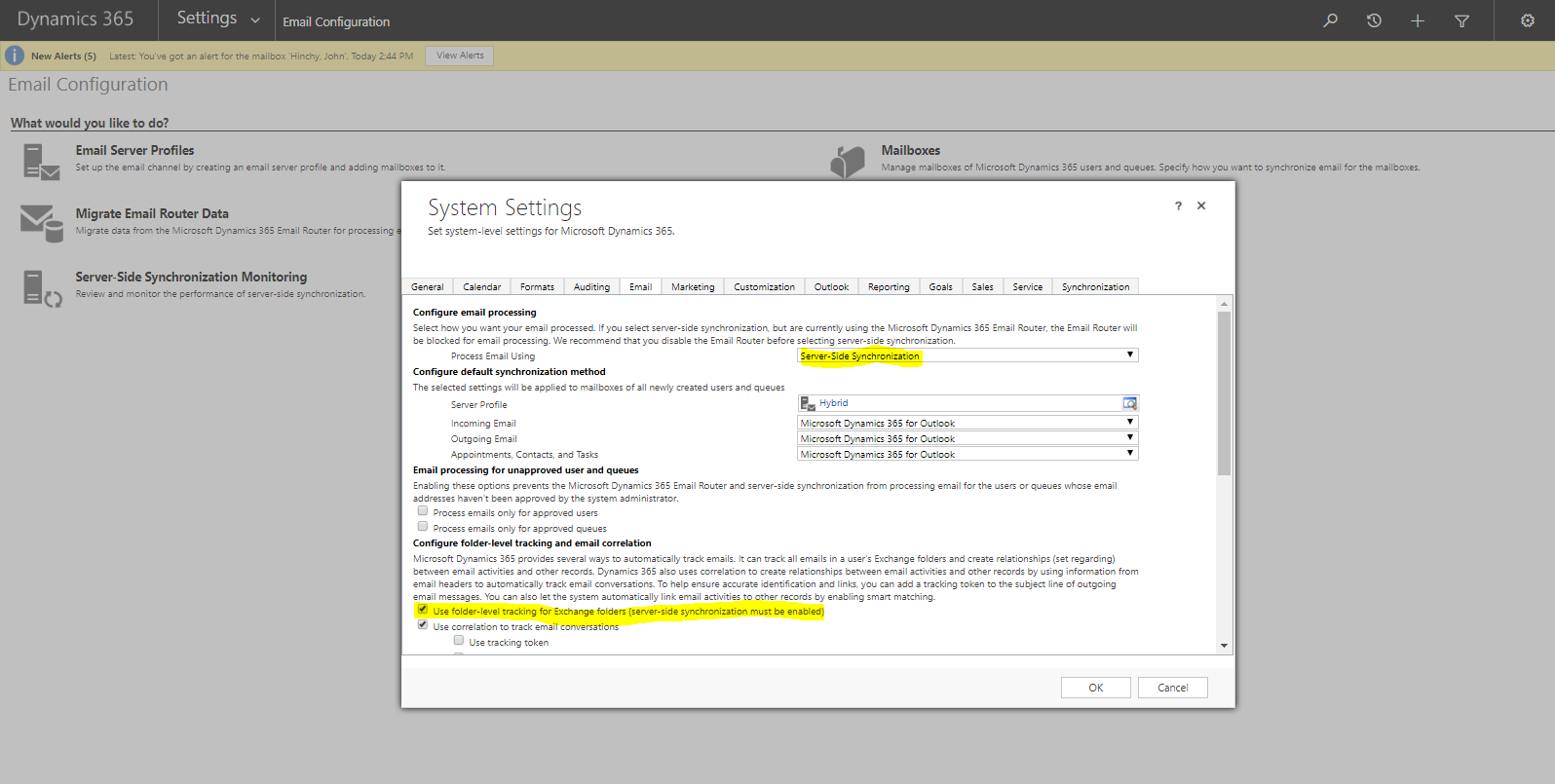Viewport: 1555px width, 784px height.
Task: Open the Customization tab
Action: click(x=764, y=286)
